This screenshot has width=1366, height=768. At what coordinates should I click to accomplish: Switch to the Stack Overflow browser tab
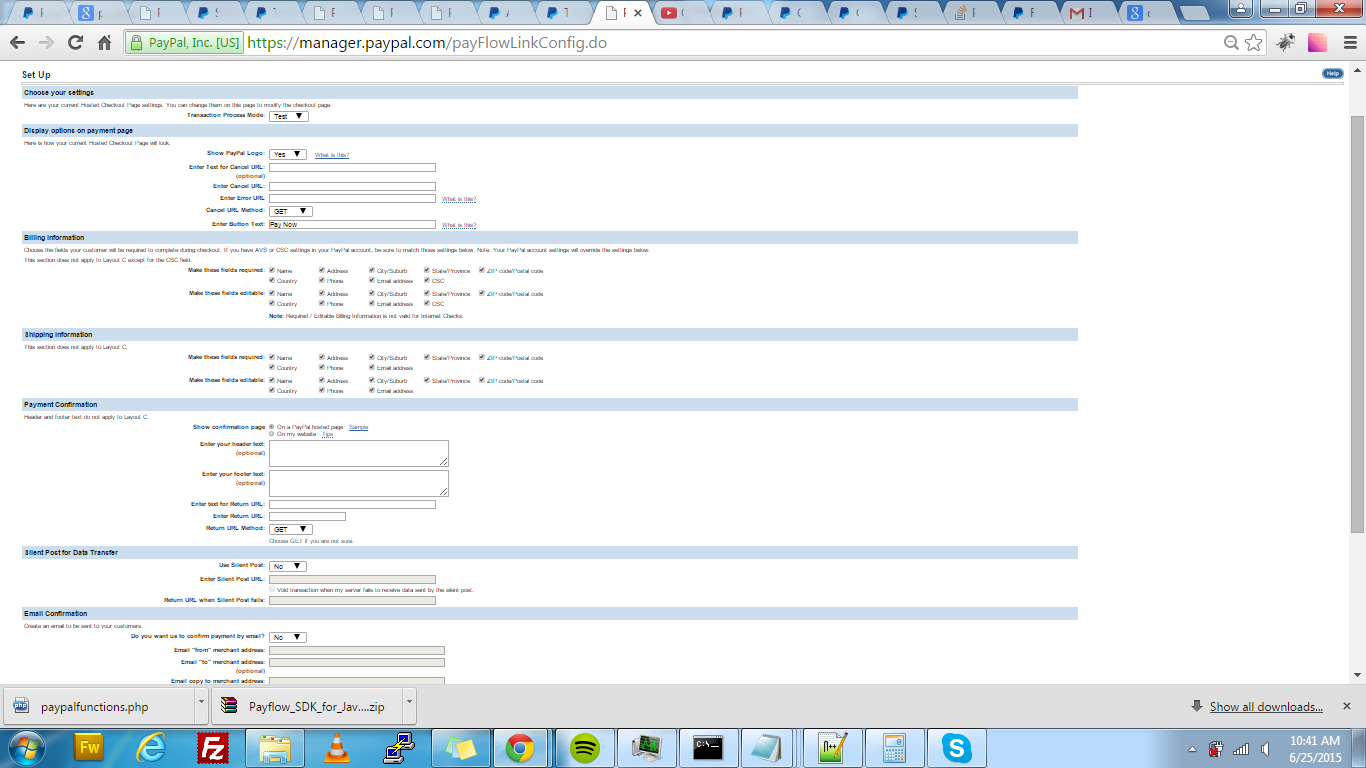[x=969, y=13]
